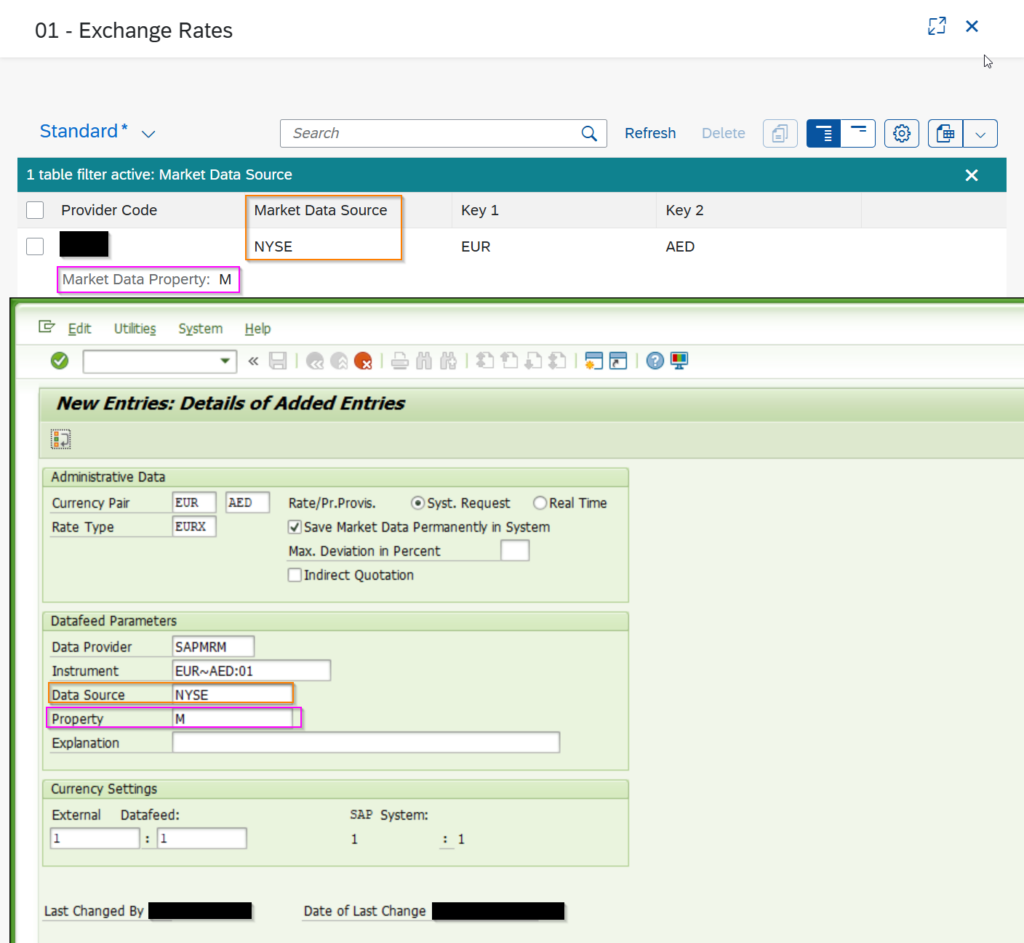Click the Delete button

[x=723, y=133]
